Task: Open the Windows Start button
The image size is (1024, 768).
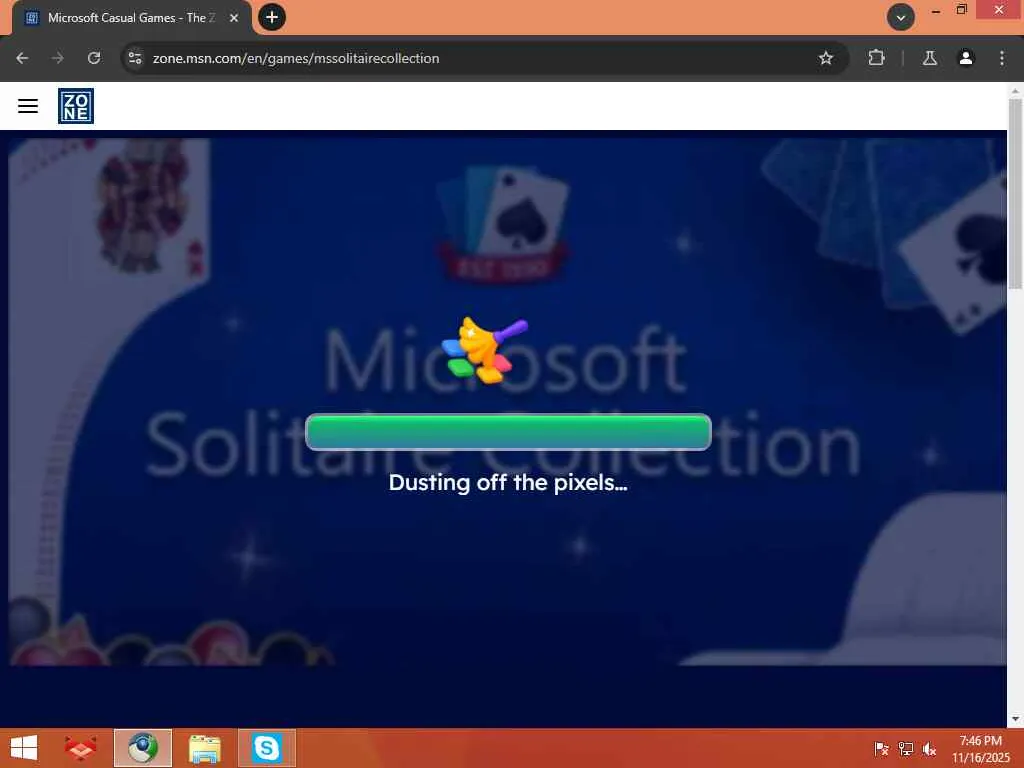Action: click(x=24, y=748)
